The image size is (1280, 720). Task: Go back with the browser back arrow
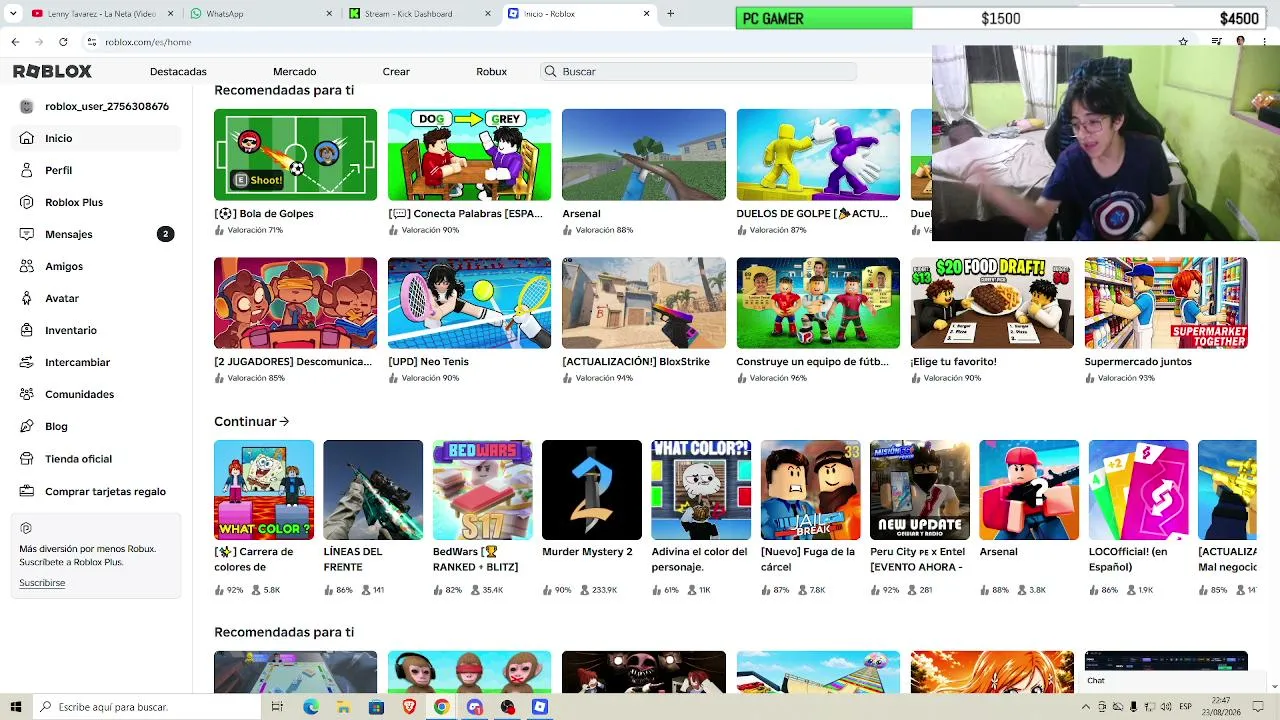point(15,42)
